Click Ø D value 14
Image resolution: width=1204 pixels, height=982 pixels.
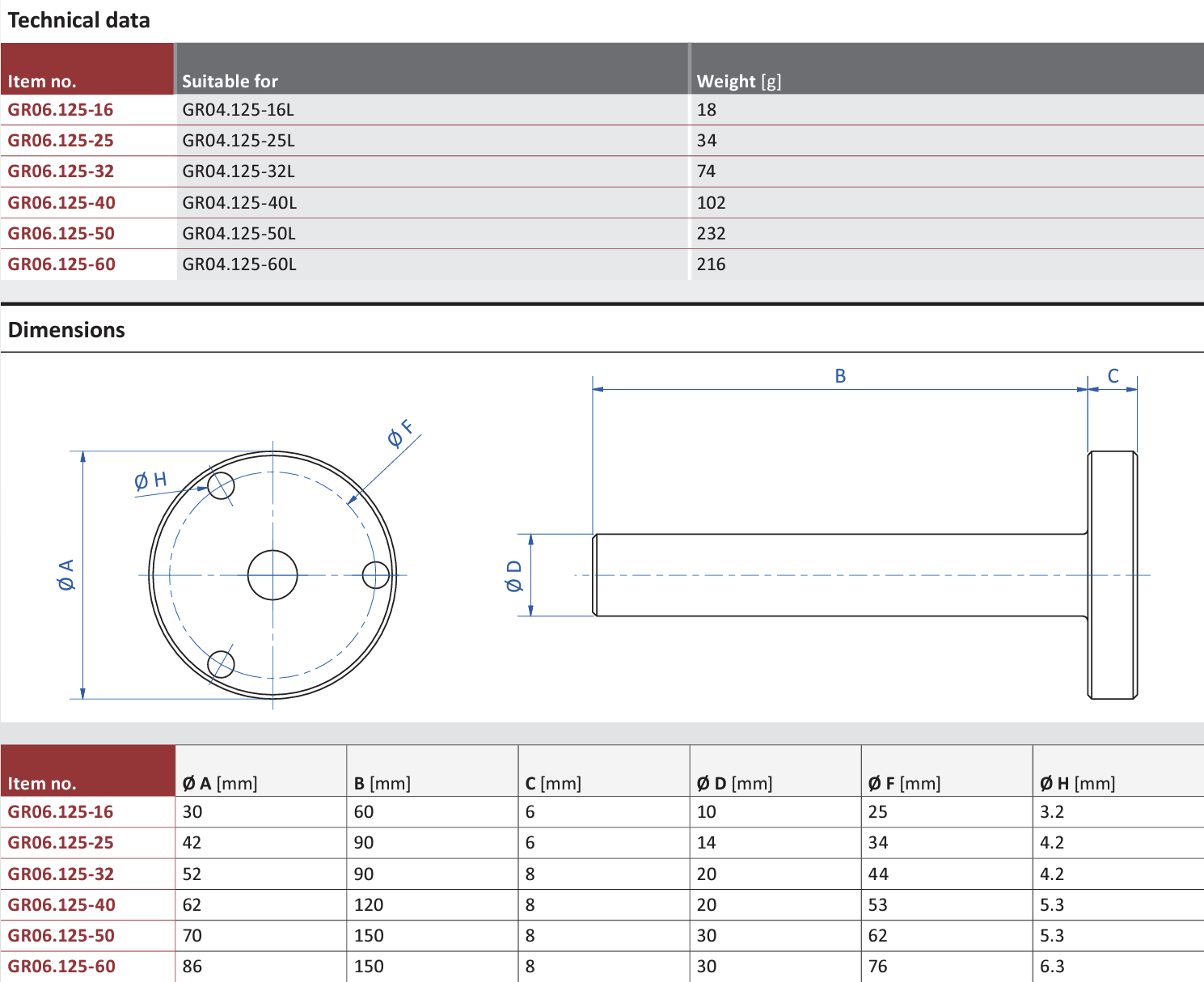click(x=707, y=843)
